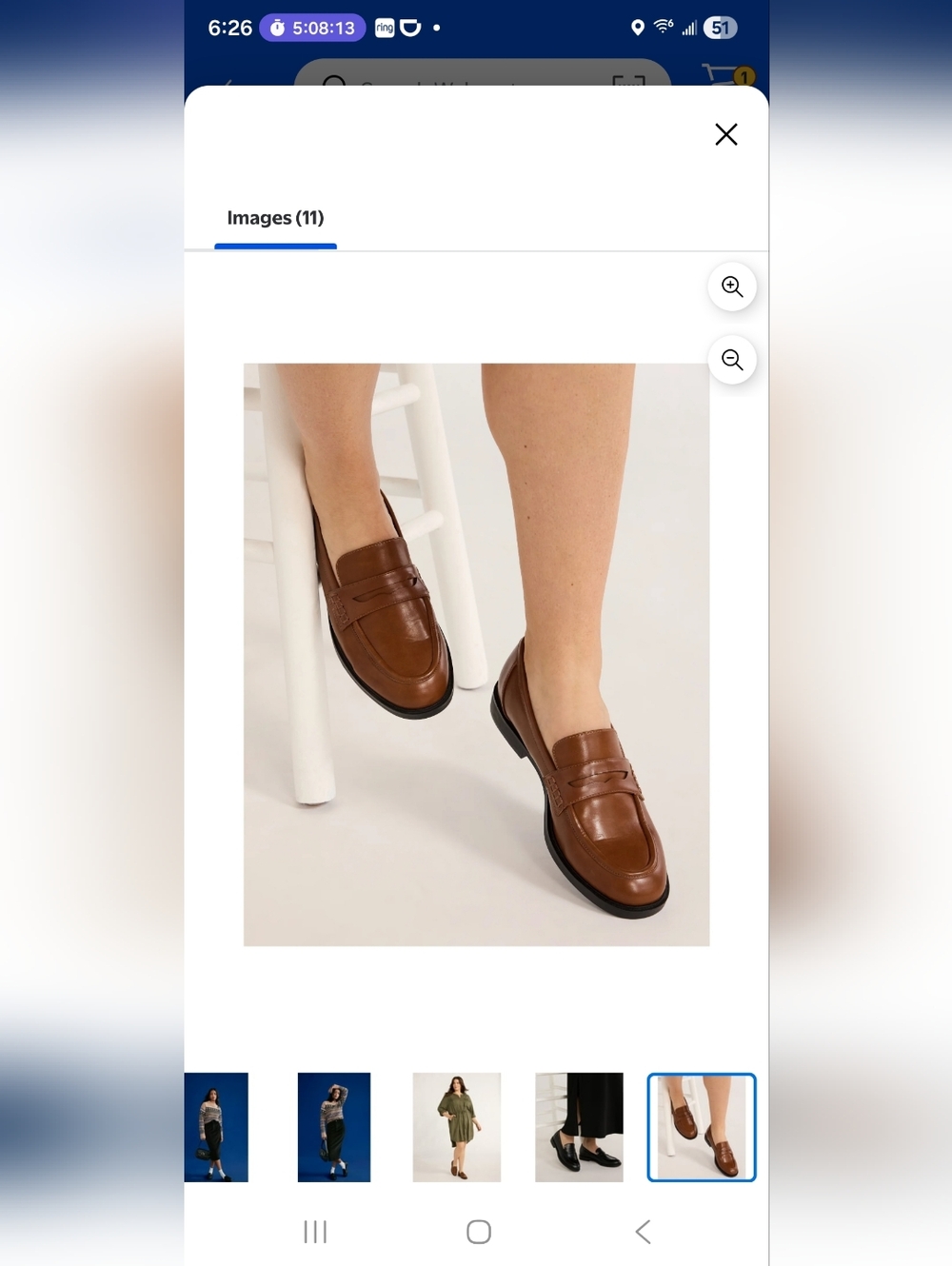Select the highlighted brown loafers thumbnail

coord(702,1127)
